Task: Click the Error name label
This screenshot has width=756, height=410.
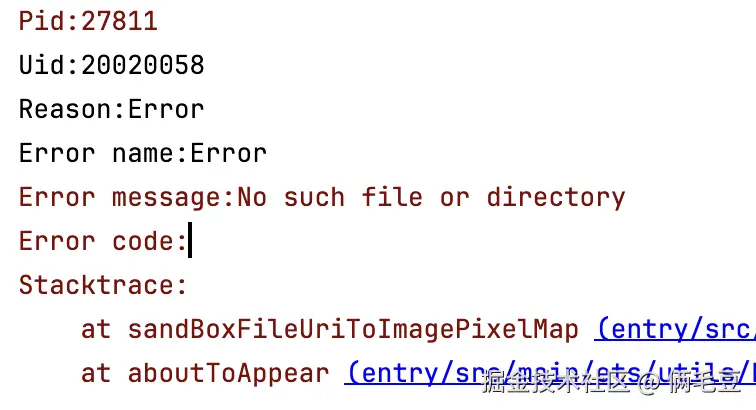Action: point(97,153)
